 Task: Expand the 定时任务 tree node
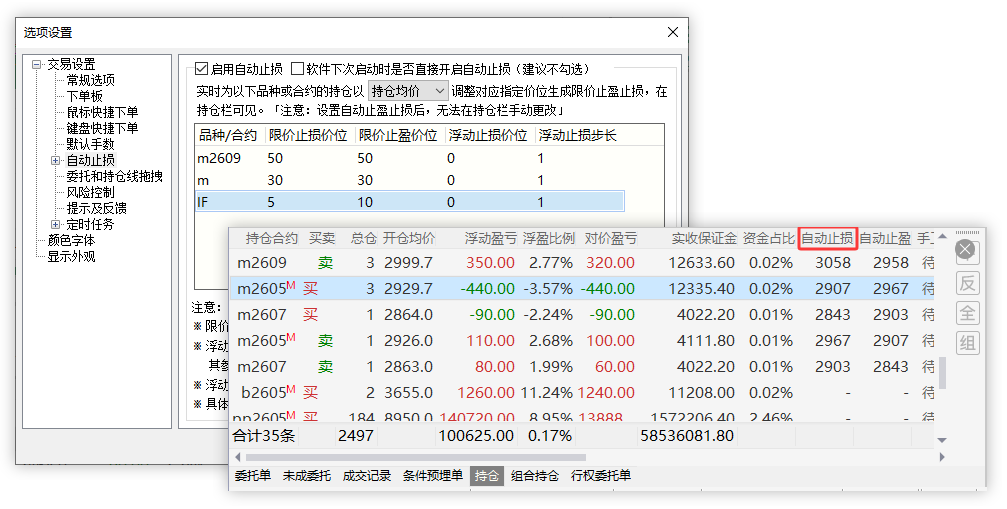[x=56, y=224]
